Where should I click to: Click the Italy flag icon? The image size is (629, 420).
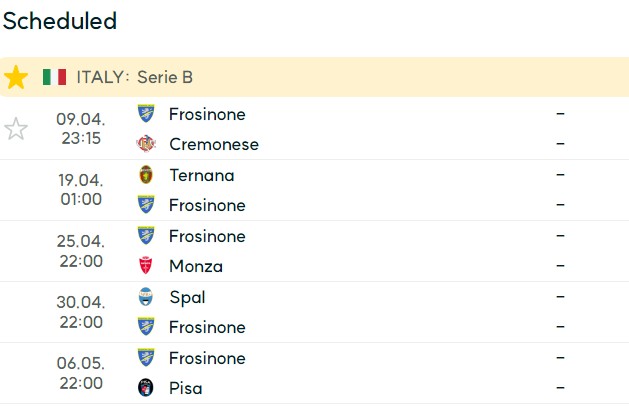[55, 77]
